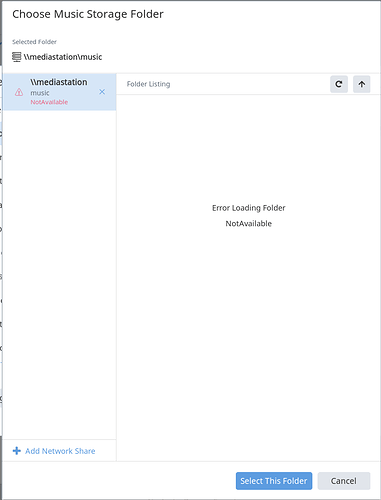Go up one folder level
Screen dimensions: 381x500
click(x=362, y=84)
